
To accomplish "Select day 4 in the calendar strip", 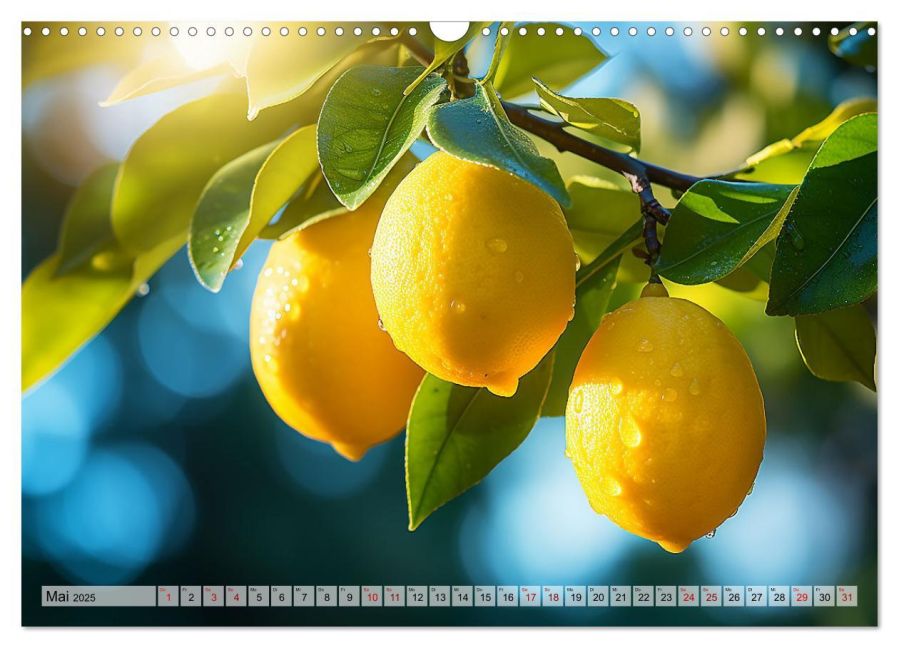I will [x=236, y=597].
